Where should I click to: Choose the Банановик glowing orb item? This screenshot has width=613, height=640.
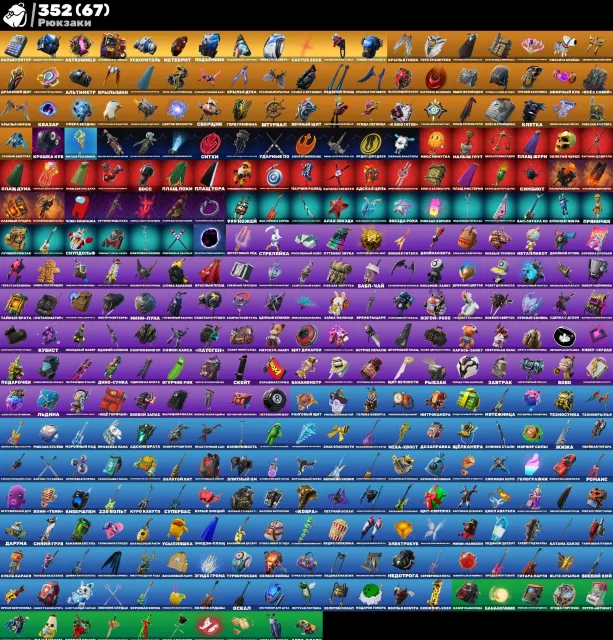500,595
